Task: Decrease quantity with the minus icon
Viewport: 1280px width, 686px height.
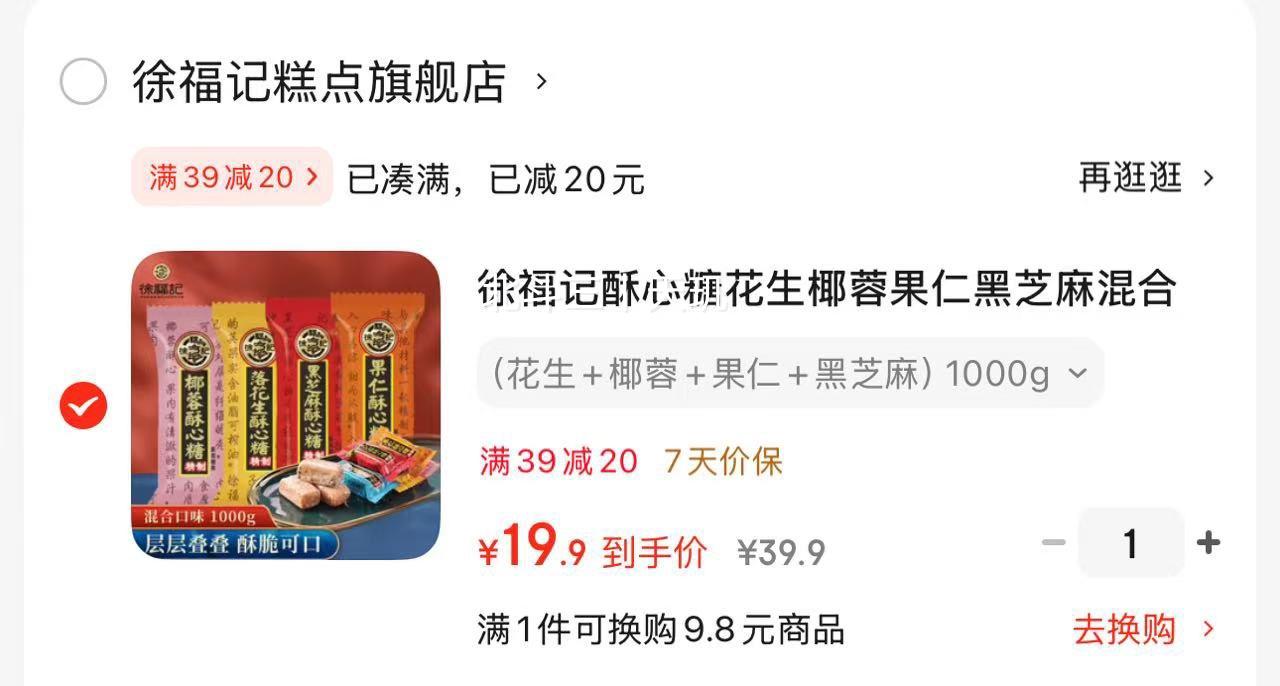Action: (1053, 543)
